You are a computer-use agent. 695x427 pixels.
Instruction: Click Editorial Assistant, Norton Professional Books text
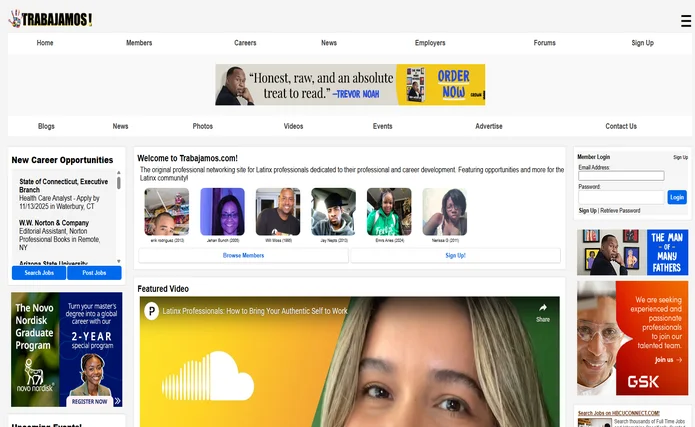click(x=59, y=239)
